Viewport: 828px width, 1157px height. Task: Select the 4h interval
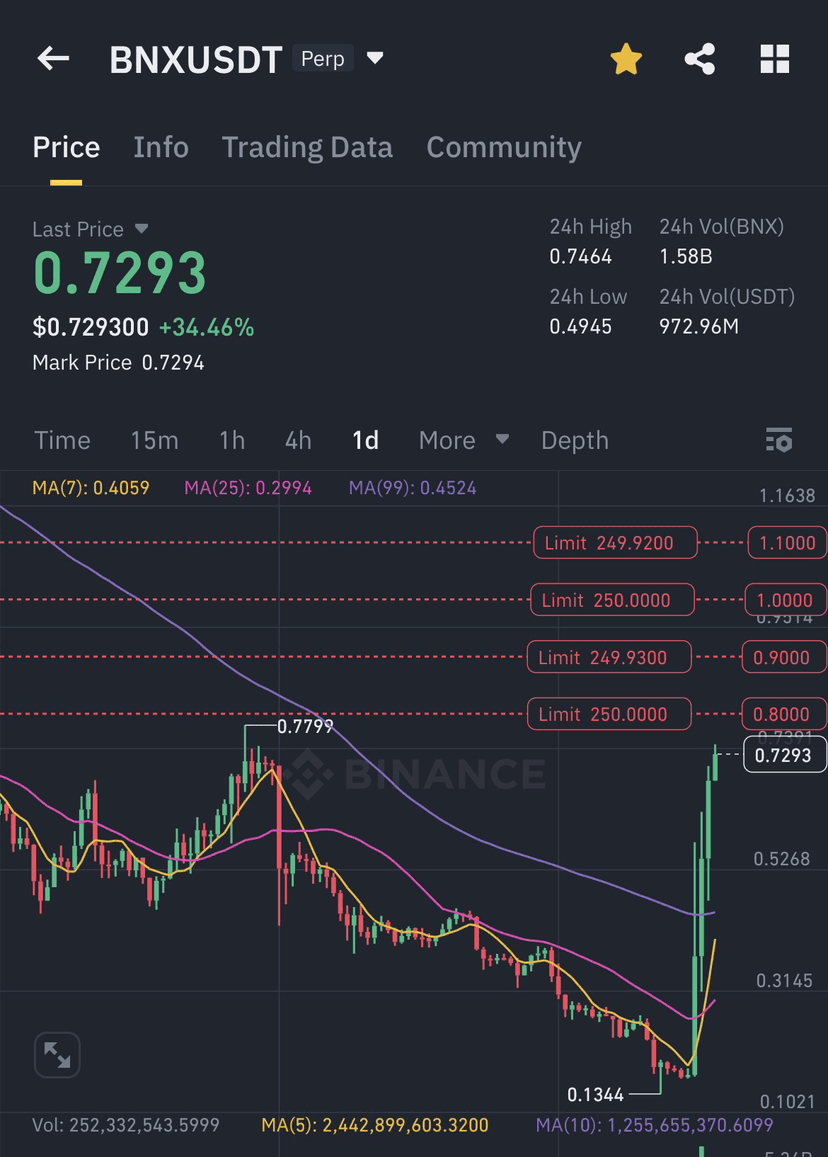tap(298, 441)
